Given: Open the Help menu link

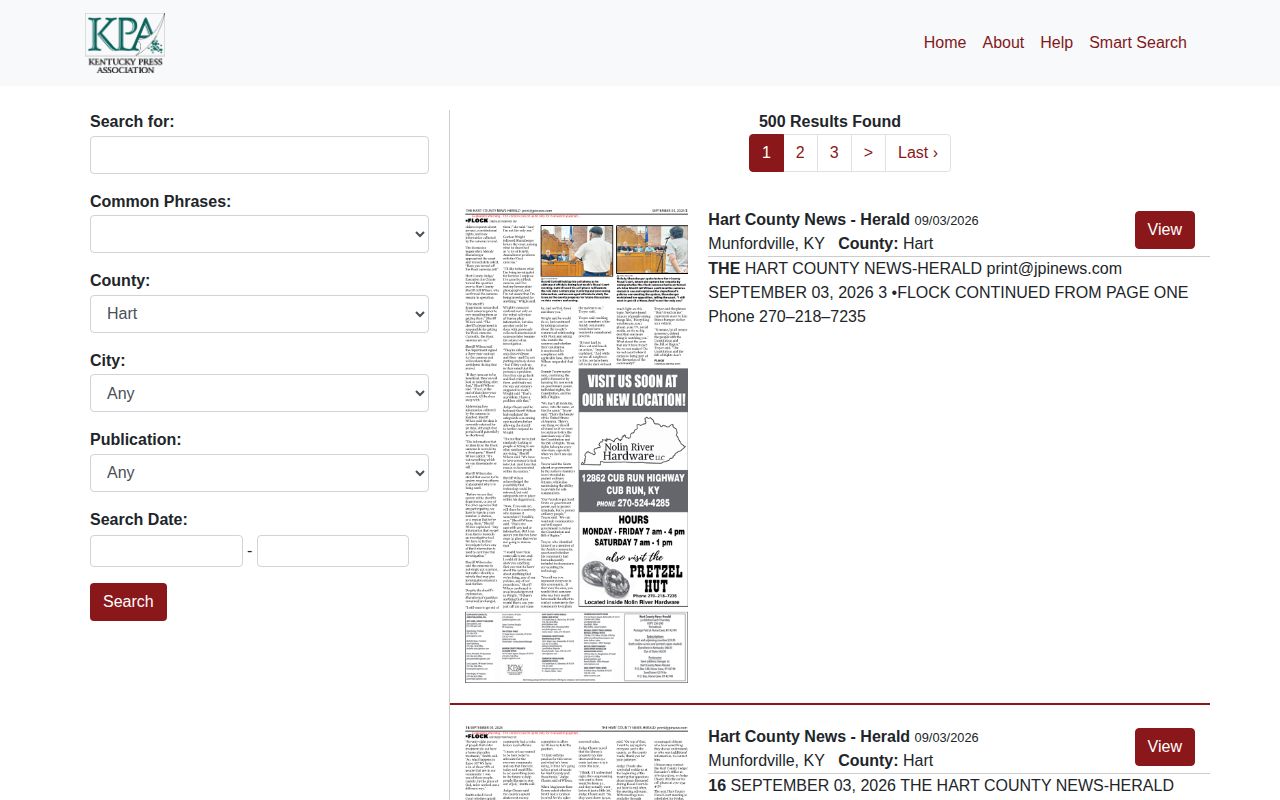Looking at the screenshot, I should click(x=1056, y=42).
